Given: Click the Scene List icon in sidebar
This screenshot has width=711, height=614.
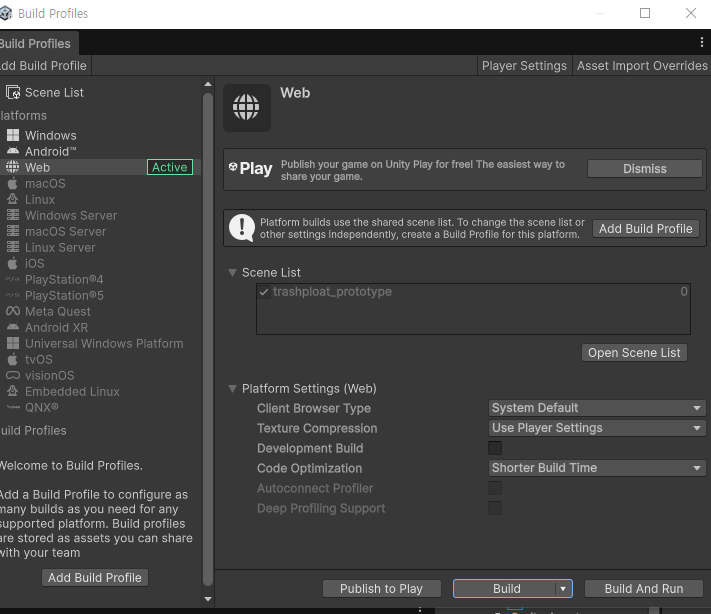Looking at the screenshot, I should (x=13, y=93).
